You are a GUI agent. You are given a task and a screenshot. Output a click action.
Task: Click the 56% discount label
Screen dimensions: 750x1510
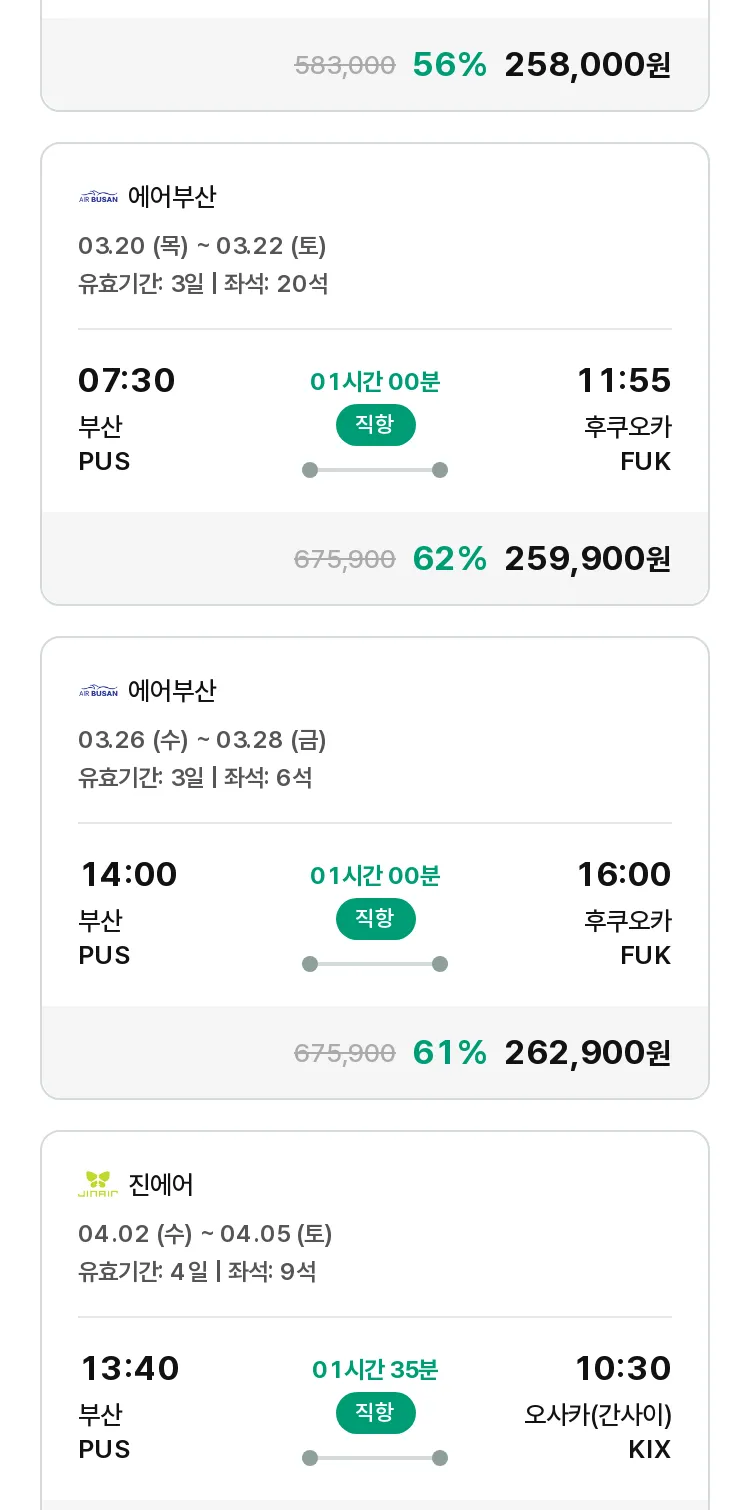point(449,65)
